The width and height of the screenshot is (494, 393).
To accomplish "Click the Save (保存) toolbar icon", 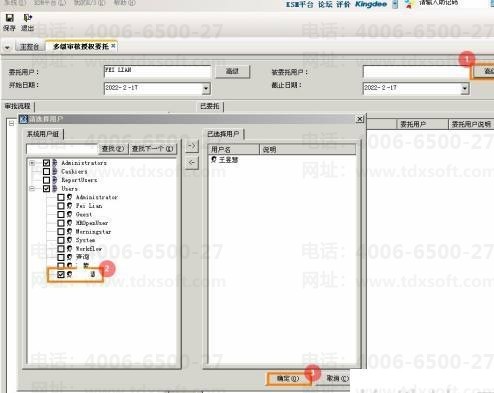I will pyautogui.click(x=9, y=22).
